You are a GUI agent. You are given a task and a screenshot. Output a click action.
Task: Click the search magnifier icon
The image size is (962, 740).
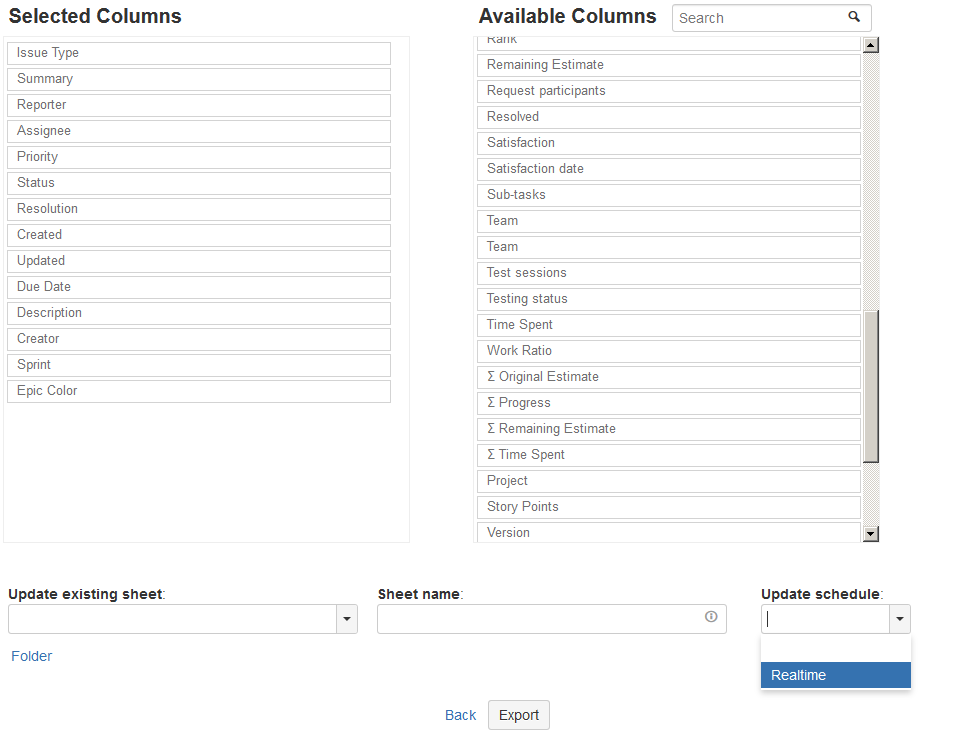coord(854,17)
